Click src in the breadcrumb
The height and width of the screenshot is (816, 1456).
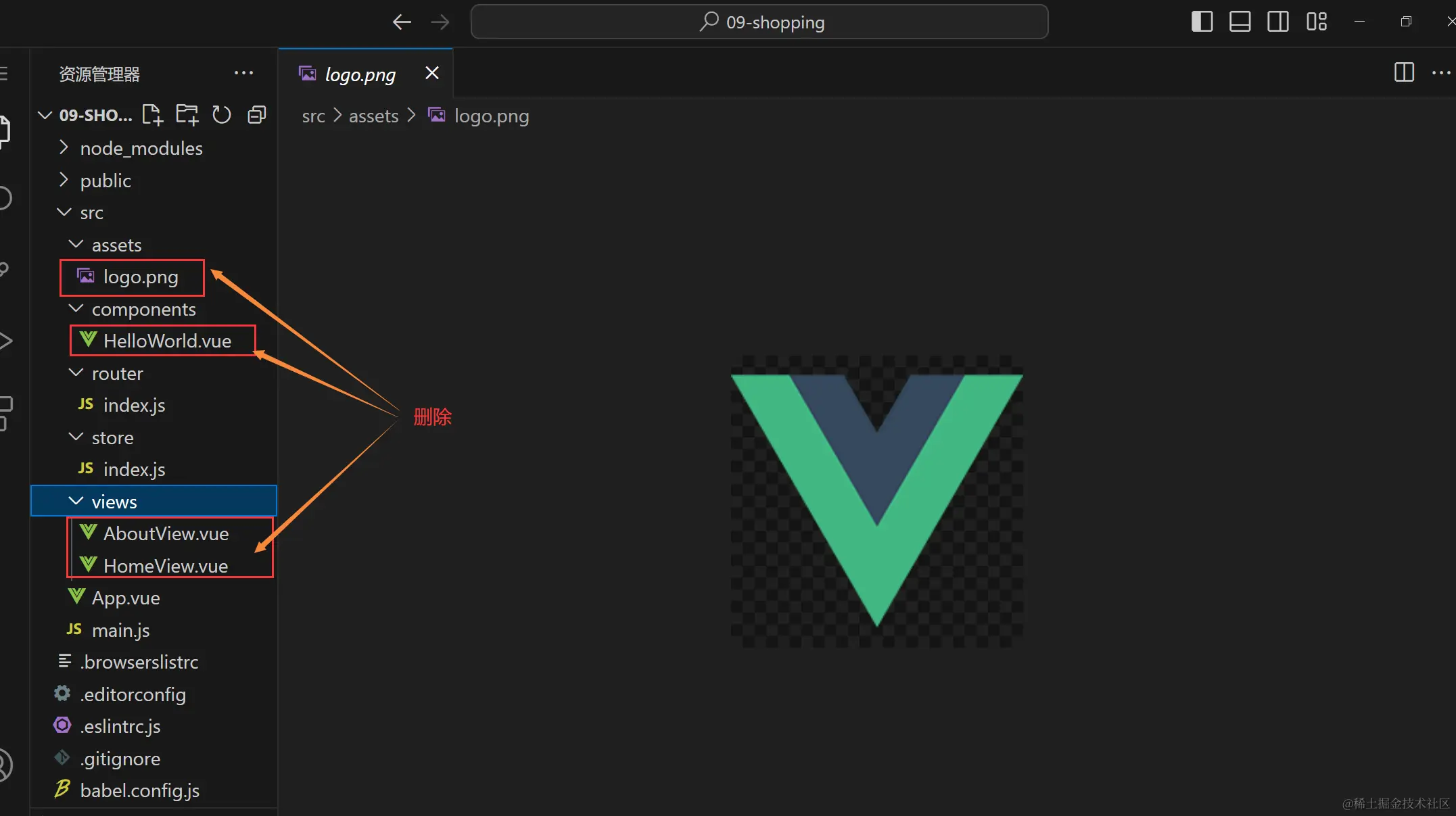coord(313,116)
